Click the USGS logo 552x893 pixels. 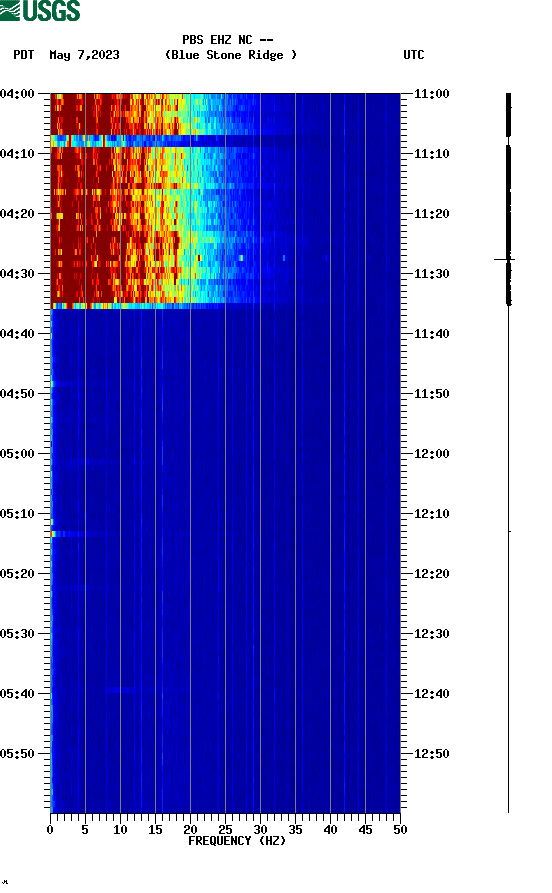pos(40,10)
